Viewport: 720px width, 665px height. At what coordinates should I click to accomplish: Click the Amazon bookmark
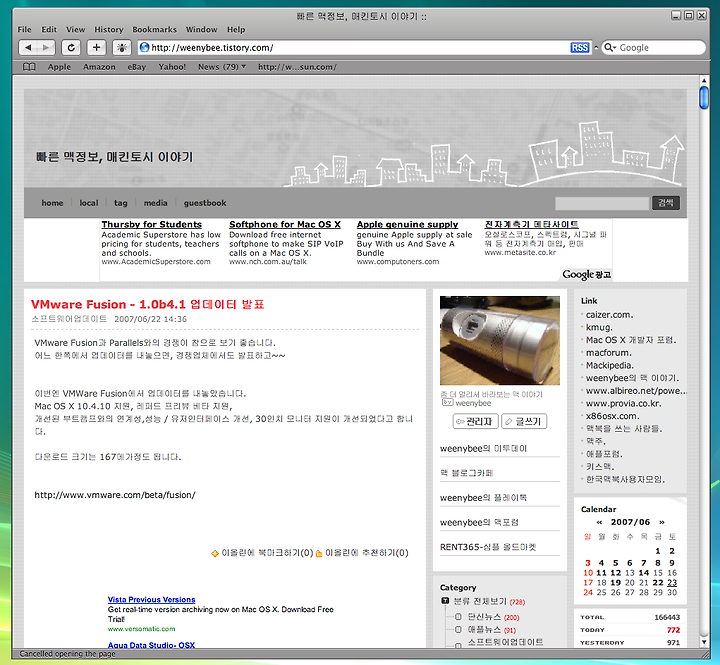[99, 67]
